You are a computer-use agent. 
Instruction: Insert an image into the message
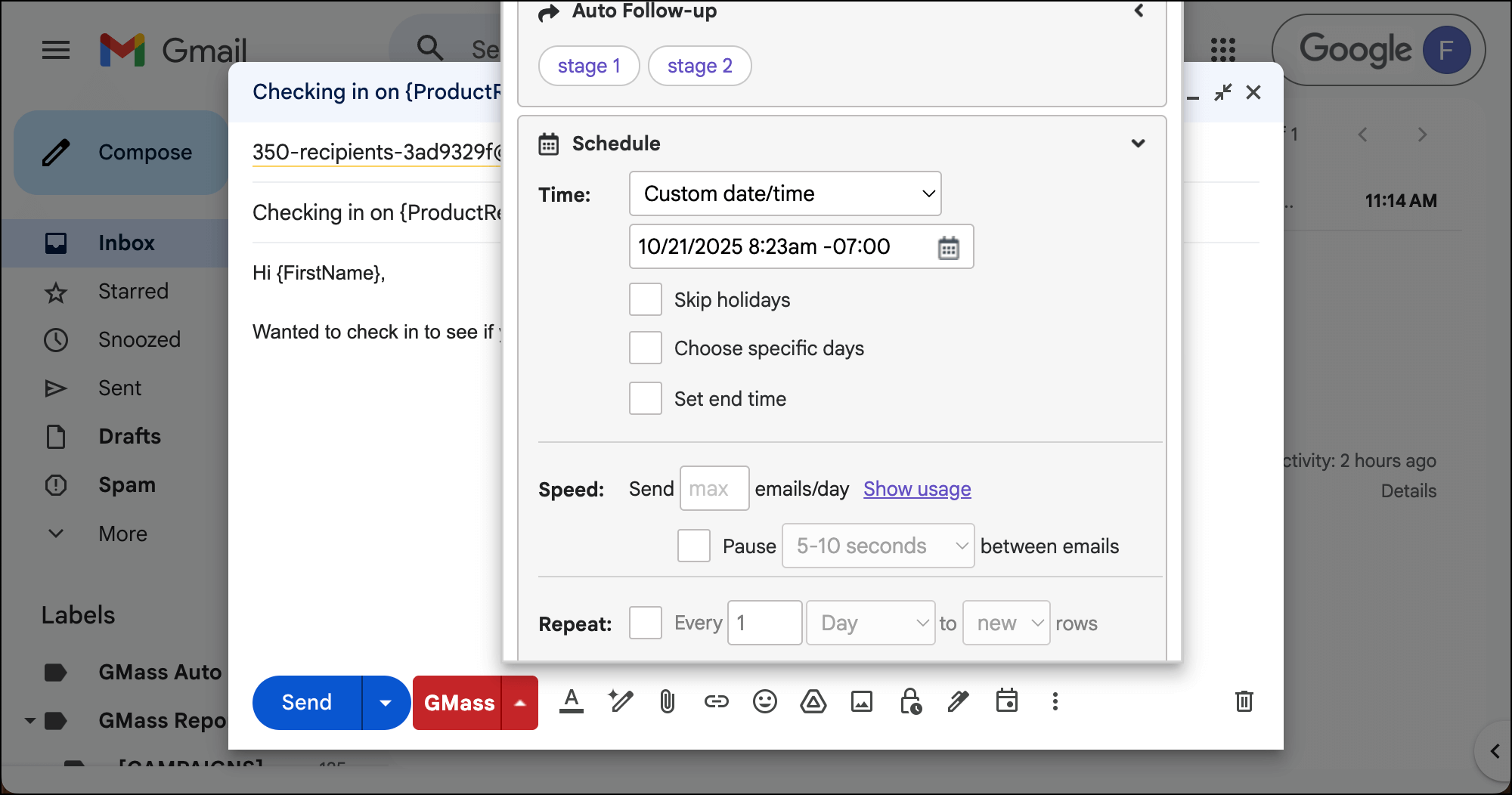tap(862, 702)
